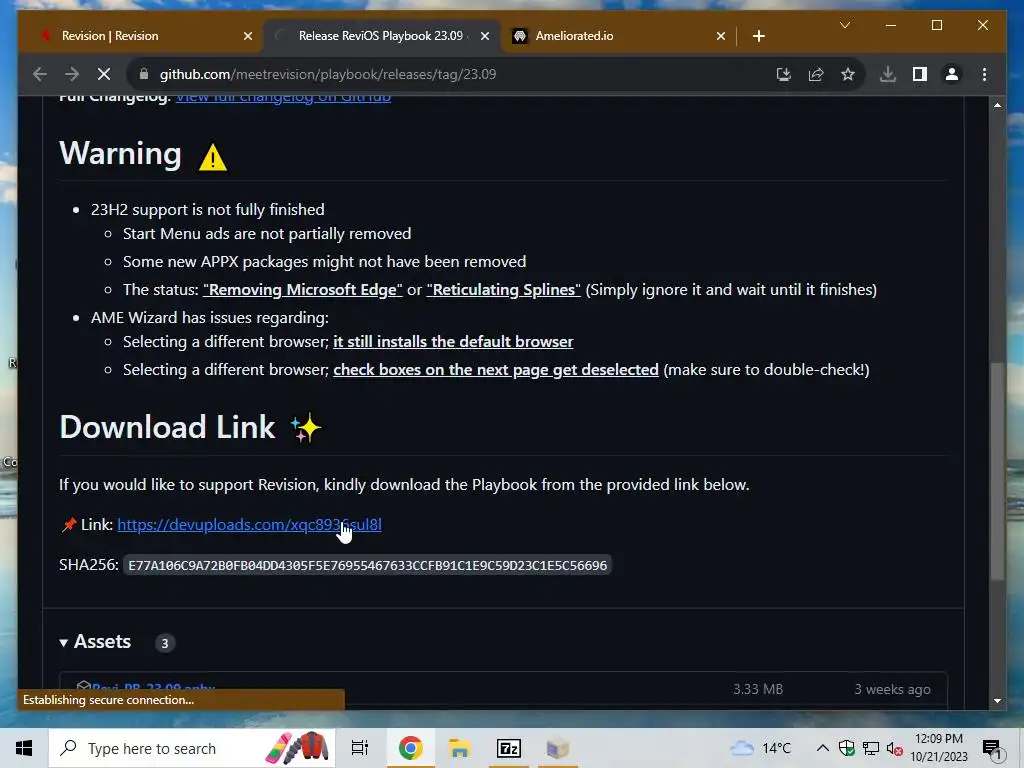
Task: Install the page as app icon
Action: point(784,74)
